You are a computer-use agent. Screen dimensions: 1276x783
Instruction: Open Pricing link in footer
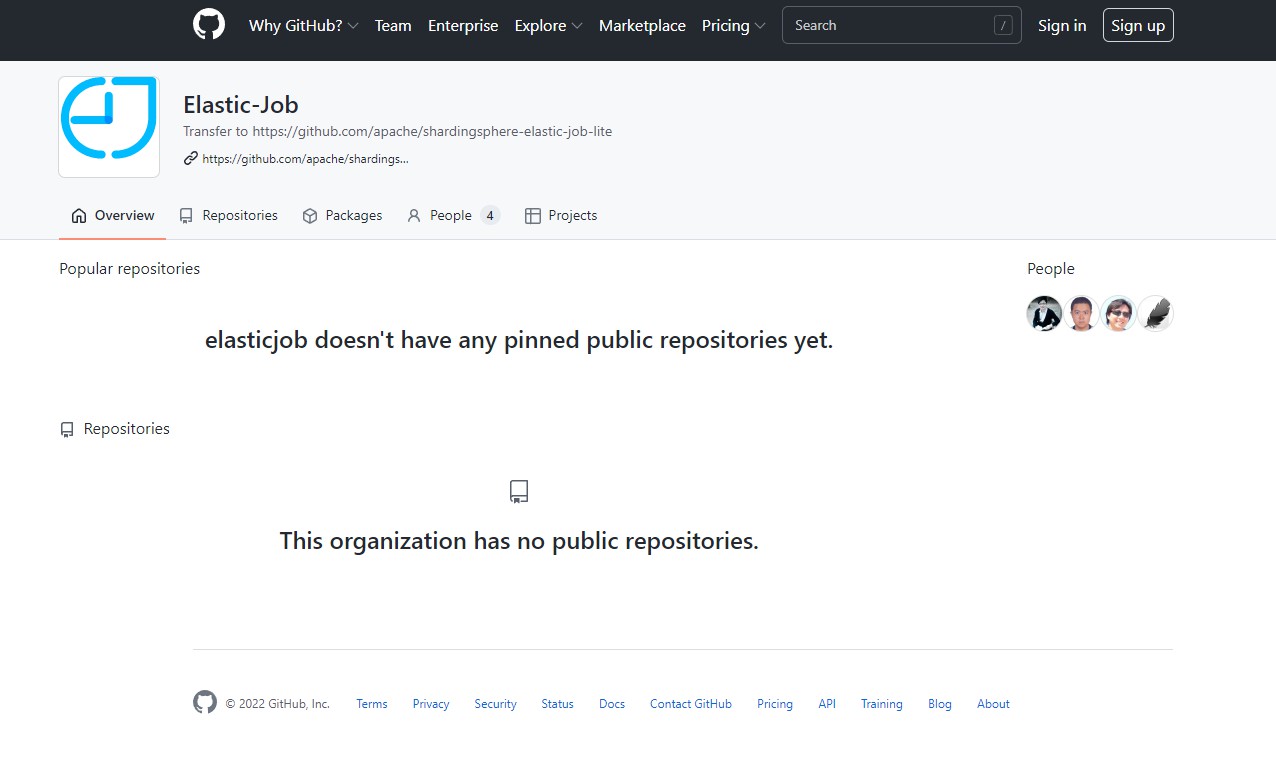click(774, 704)
